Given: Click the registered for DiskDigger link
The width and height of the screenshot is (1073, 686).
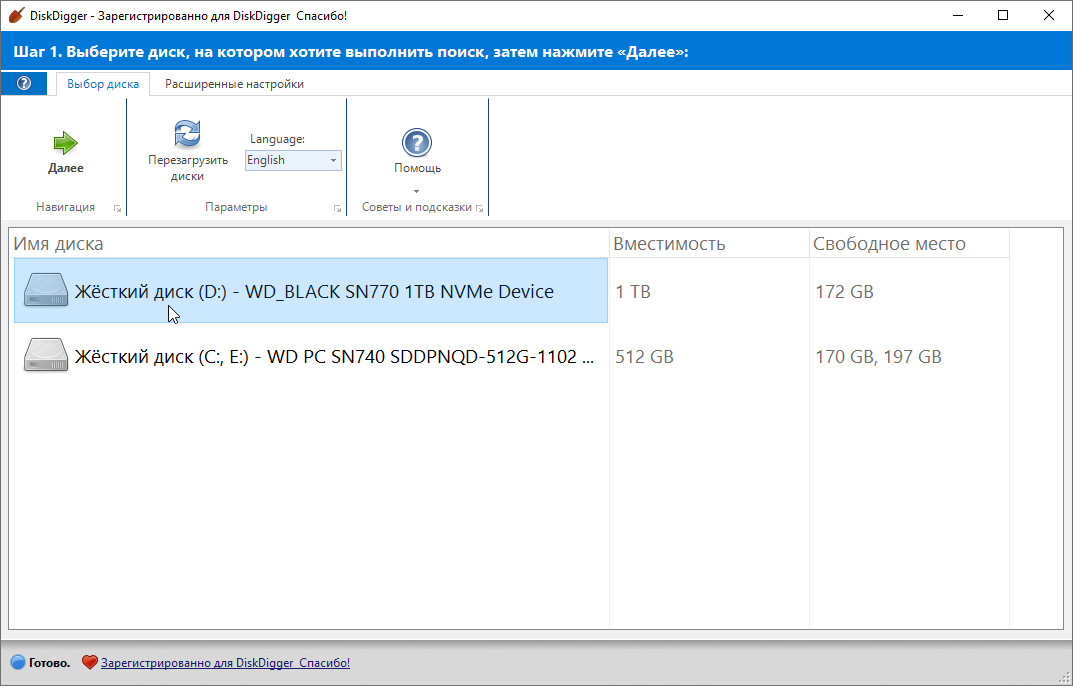Looking at the screenshot, I should pos(225,662).
